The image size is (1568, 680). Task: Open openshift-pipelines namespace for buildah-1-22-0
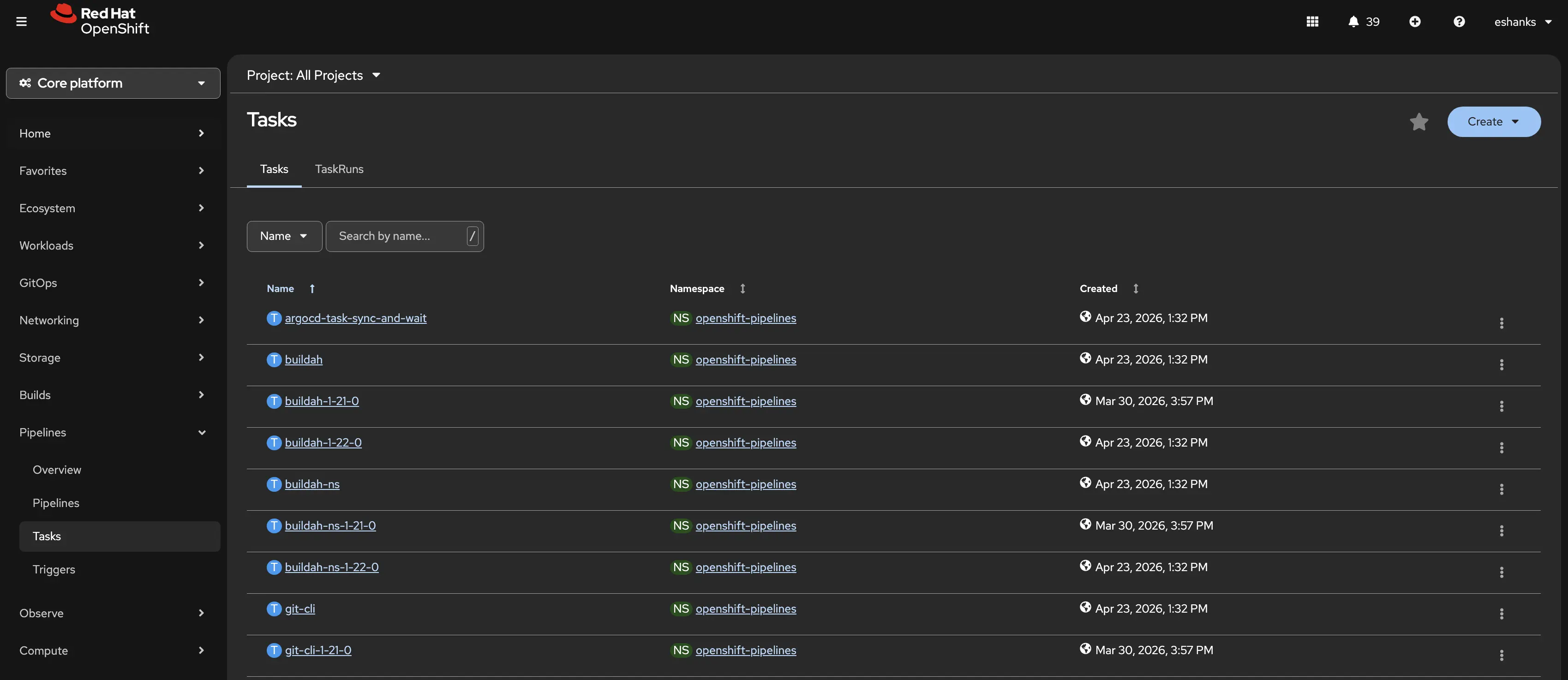pos(746,442)
